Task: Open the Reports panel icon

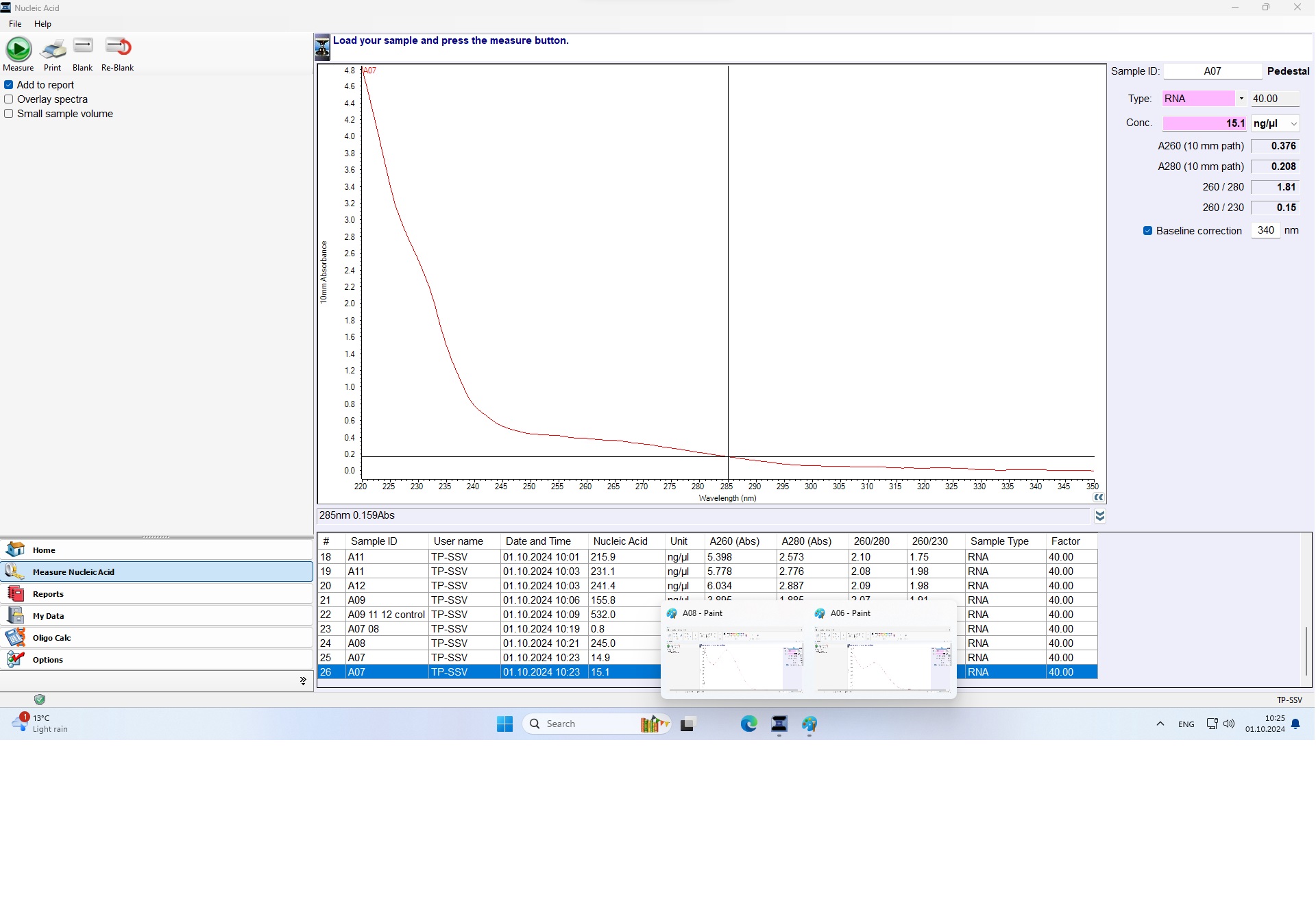Action: click(x=15, y=593)
